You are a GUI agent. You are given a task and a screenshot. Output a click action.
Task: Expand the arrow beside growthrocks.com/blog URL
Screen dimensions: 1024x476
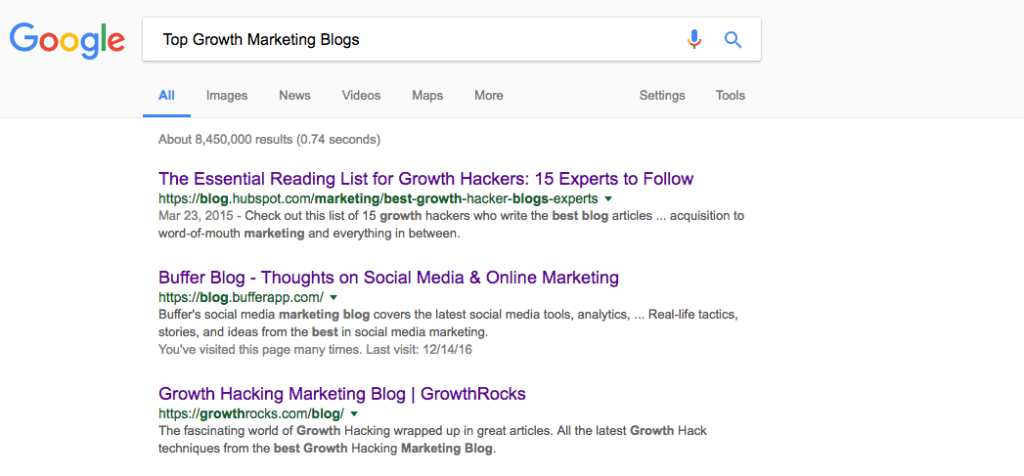pyautogui.click(x=353, y=414)
